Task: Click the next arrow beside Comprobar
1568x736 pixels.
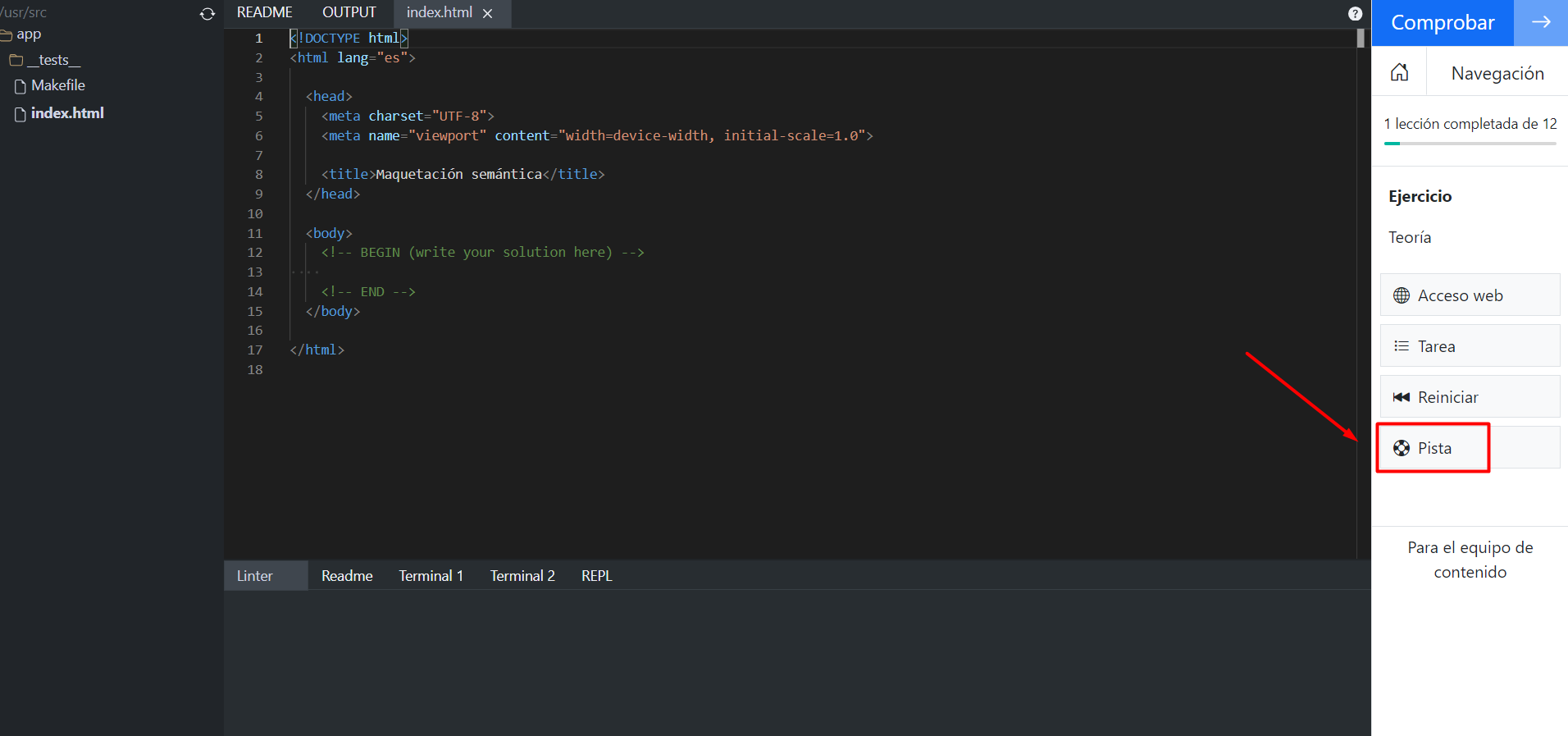Action: (x=1540, y=22)
